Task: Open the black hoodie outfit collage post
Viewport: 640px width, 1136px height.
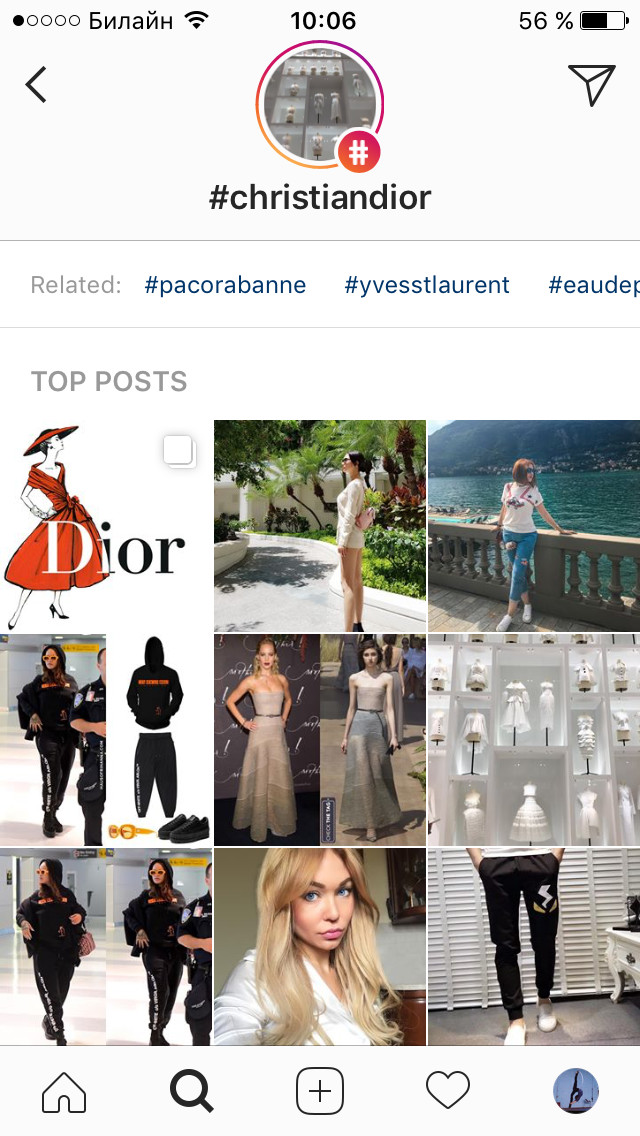Action: click(x=106, y=740)
